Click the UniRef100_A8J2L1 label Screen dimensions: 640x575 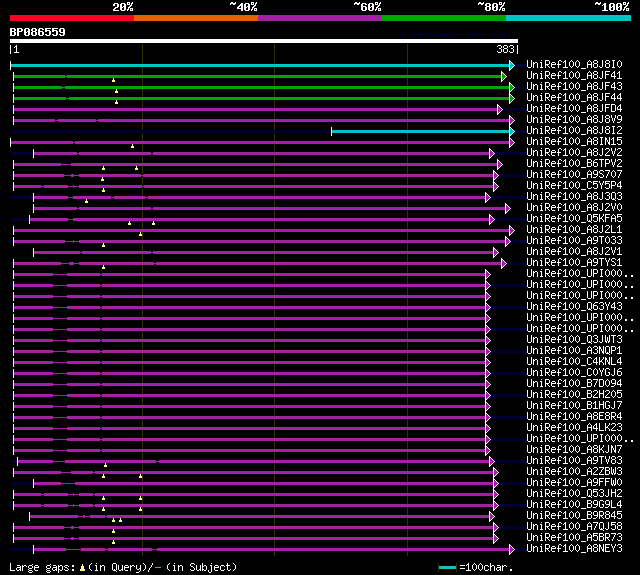(x=574, y=230)
